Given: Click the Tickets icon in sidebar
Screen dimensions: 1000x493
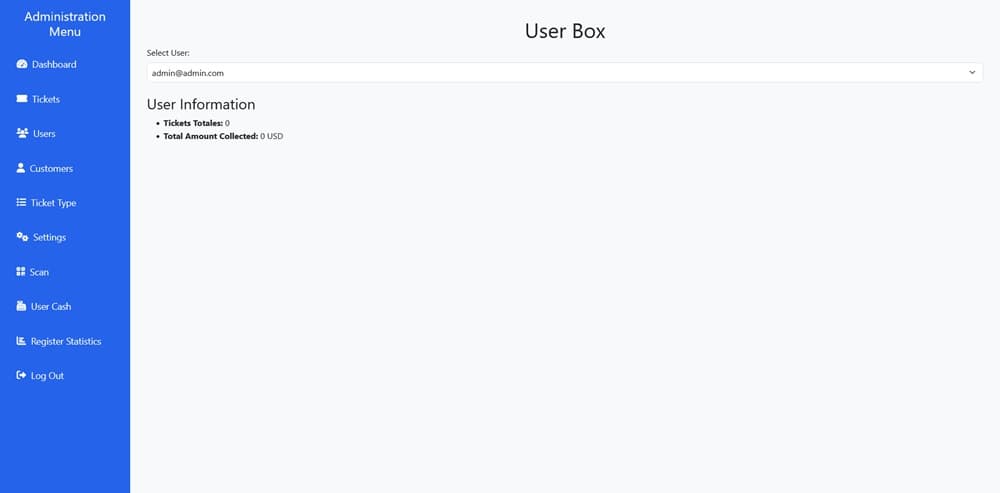Looking at the screenshot, I should pos(22,99).
